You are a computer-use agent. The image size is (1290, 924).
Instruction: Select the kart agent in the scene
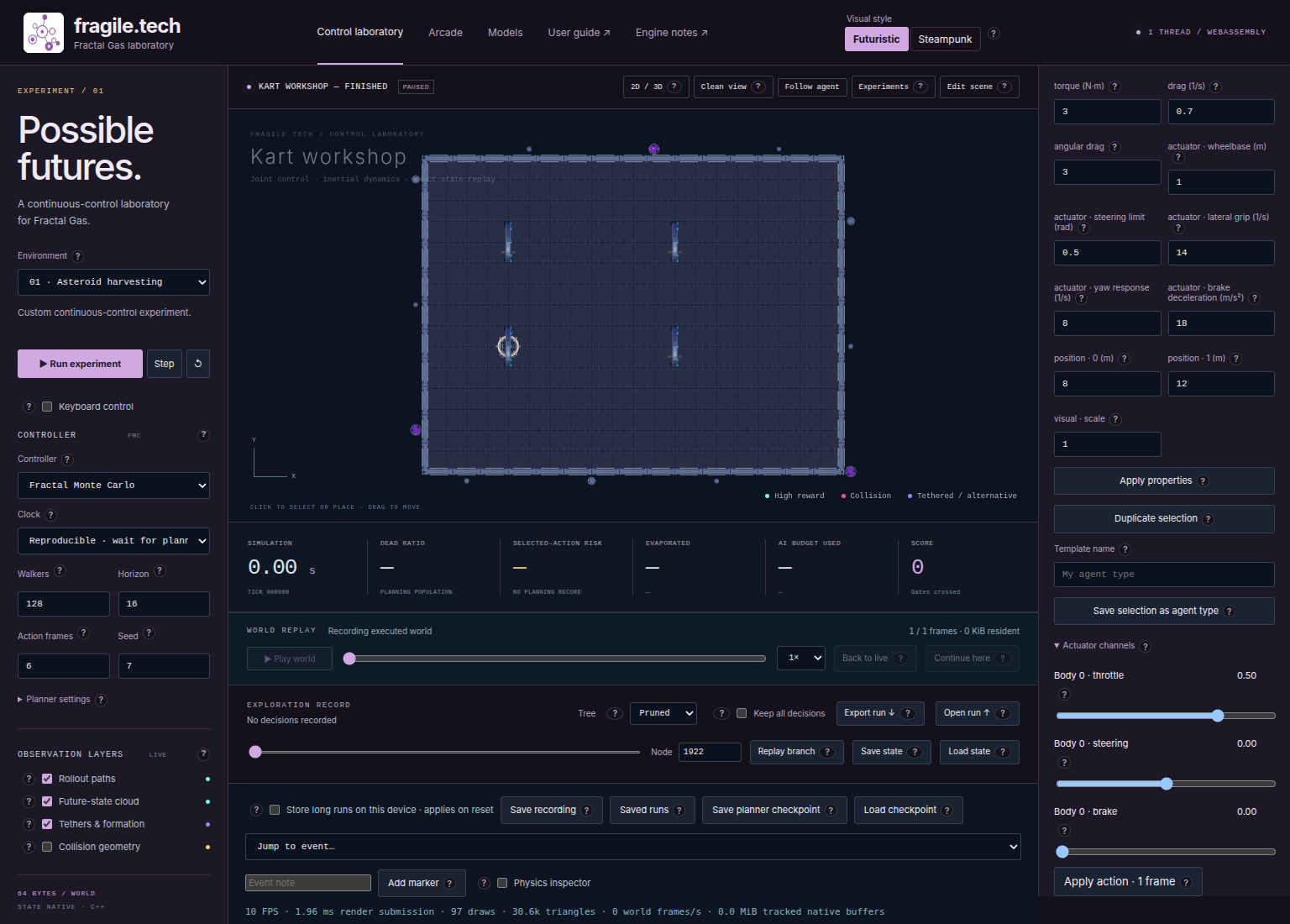(x=508, y=346)
